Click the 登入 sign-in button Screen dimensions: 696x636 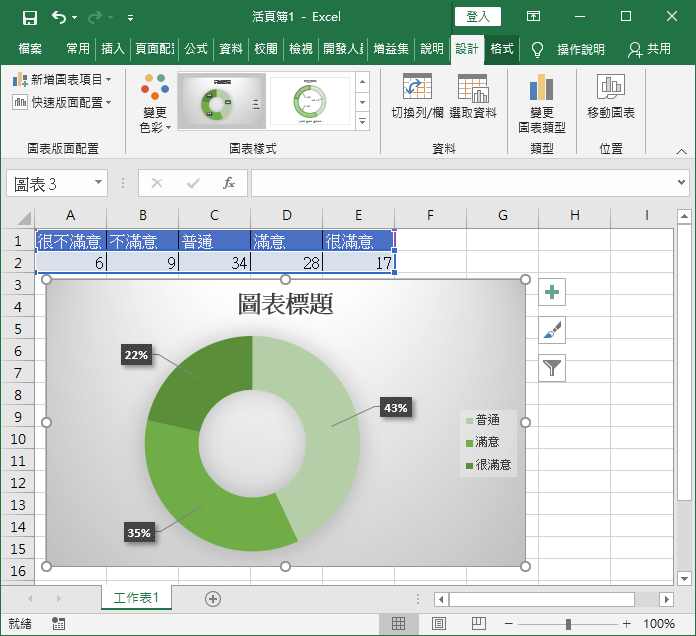[x=478, y=17]
